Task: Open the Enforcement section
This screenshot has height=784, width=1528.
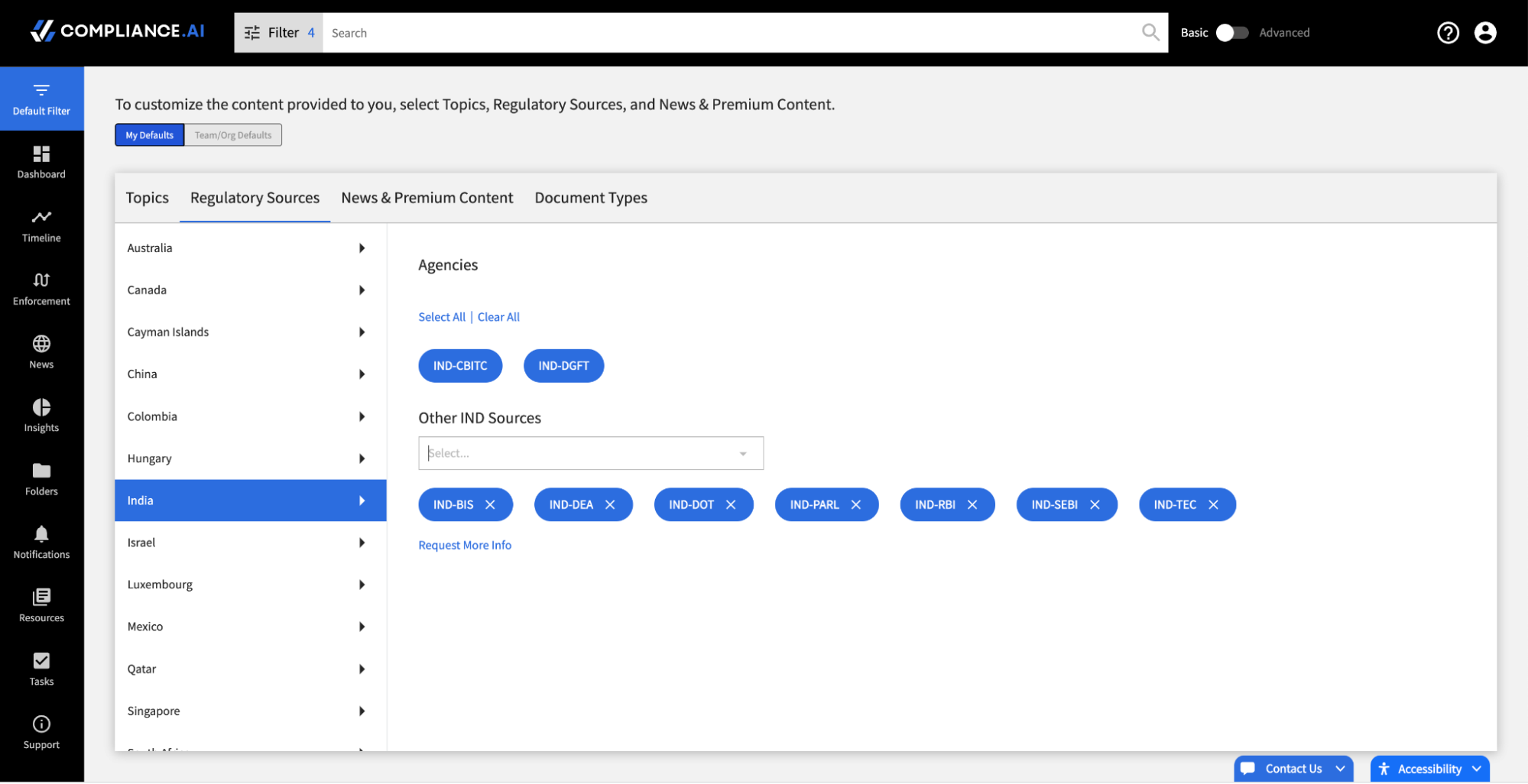Action: pyautogui.click(x=41, y=289)
